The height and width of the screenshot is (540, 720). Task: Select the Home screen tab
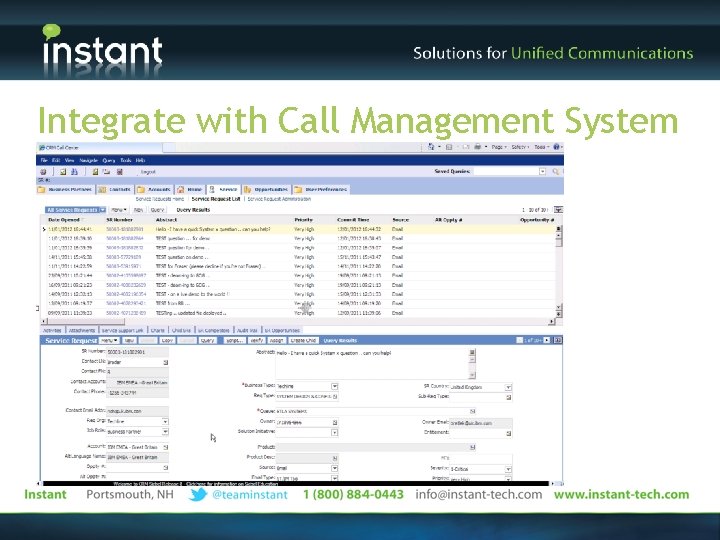tap(190, 189)
